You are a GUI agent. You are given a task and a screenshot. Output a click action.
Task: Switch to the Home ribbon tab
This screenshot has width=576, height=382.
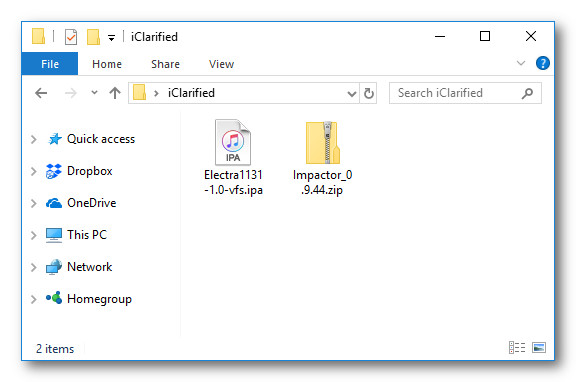click(x=107, y=64)
